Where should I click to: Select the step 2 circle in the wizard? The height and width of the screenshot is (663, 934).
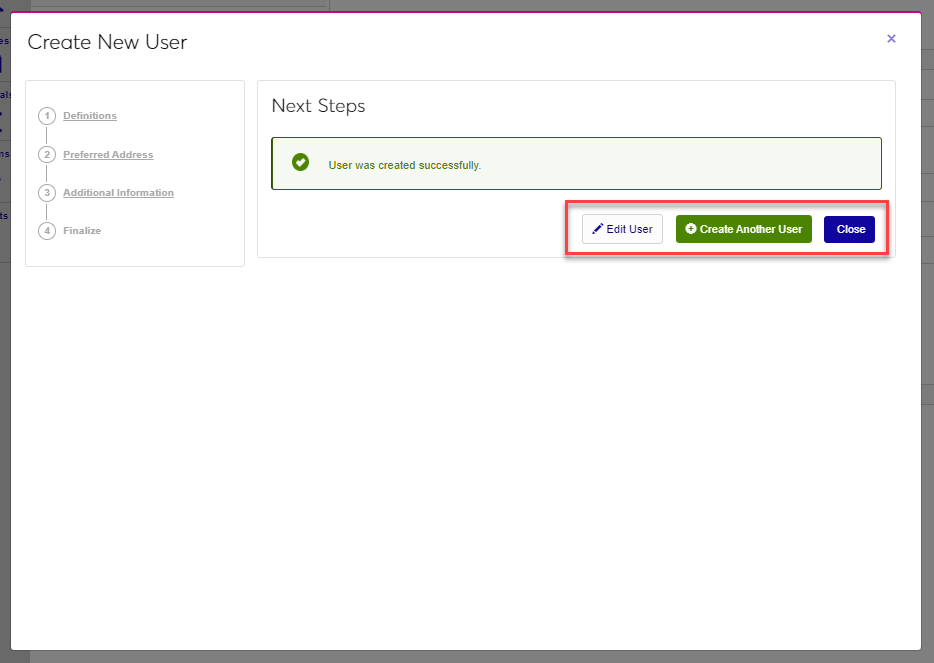(47, 155)
